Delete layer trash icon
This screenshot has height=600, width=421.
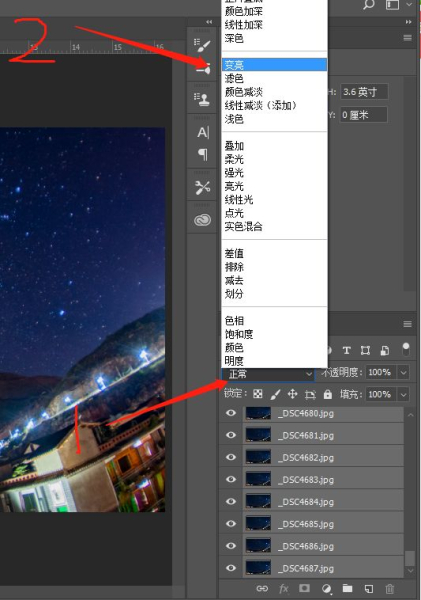click(390, 589)
